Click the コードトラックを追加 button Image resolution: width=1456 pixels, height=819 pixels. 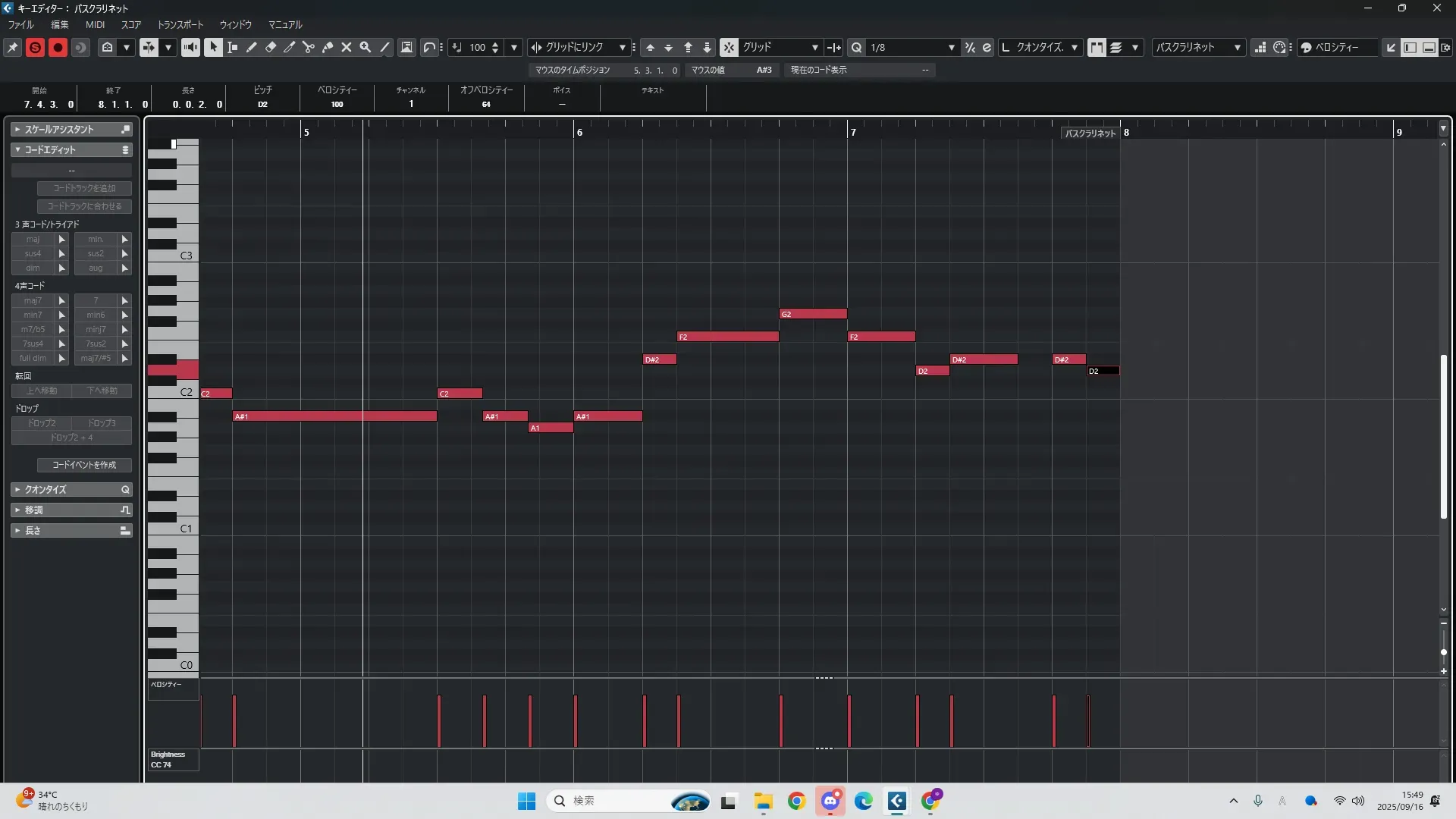click(x=84, y=188)
